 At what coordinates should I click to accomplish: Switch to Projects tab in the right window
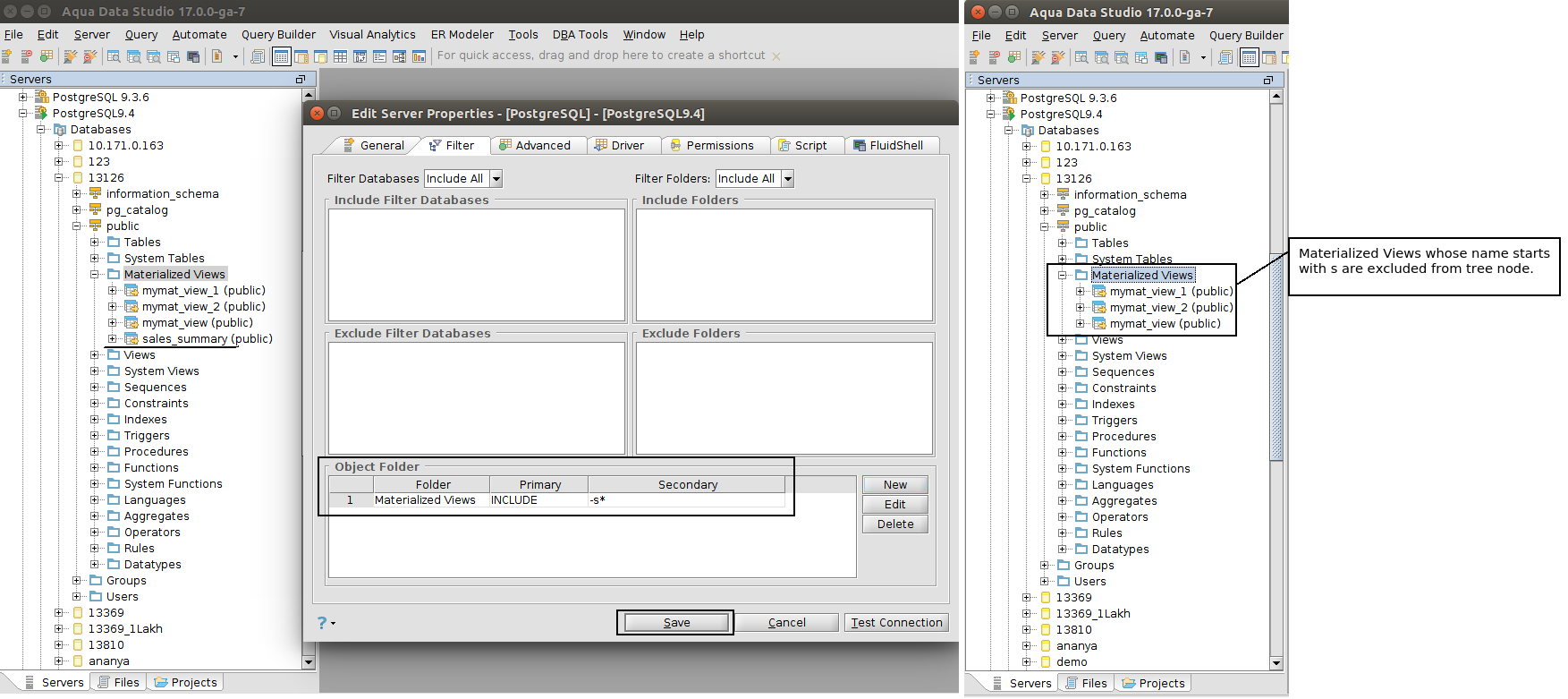coord(1154,684)
